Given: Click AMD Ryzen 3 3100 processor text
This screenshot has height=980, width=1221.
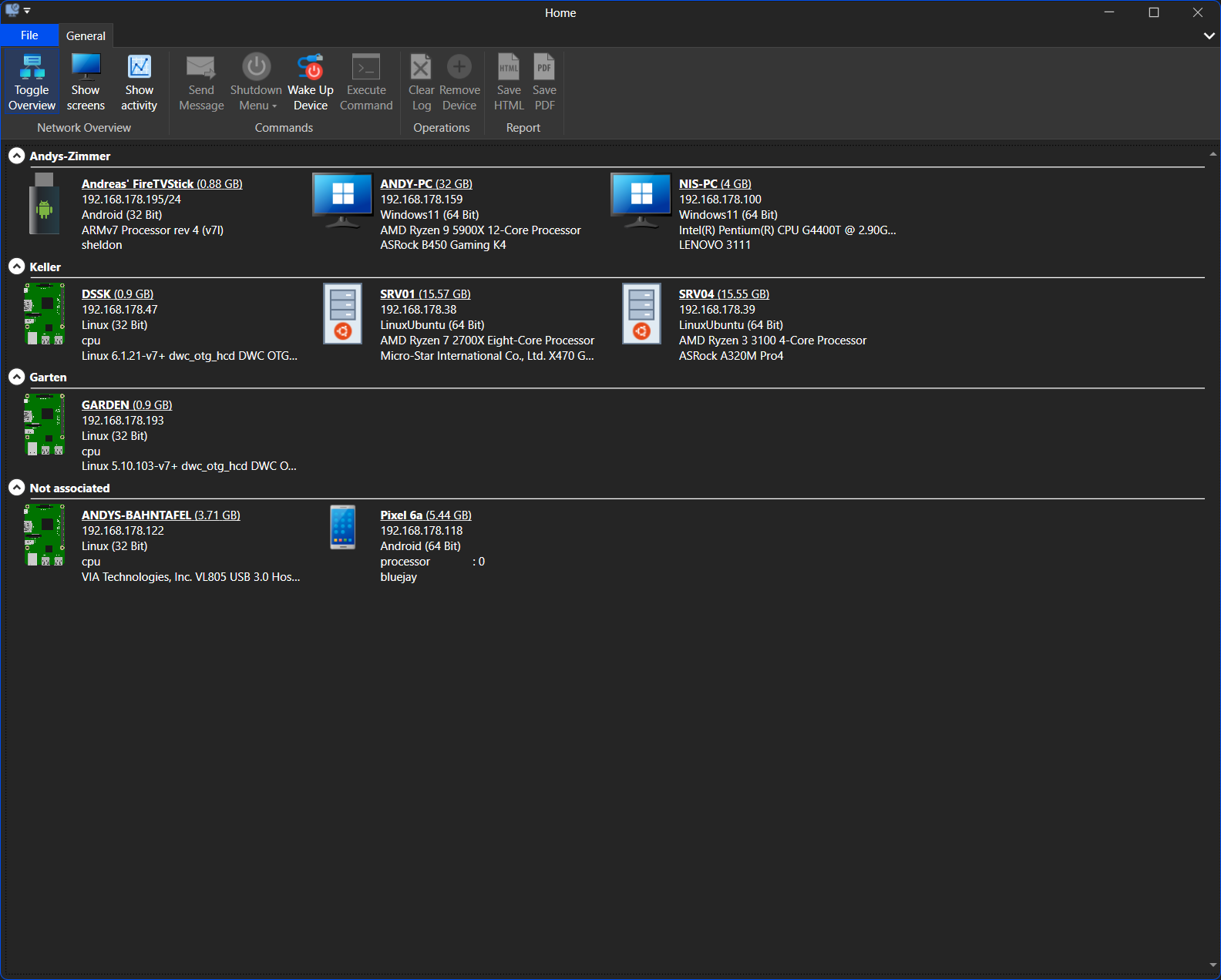Looking at the screenshot, I should 772,341.
